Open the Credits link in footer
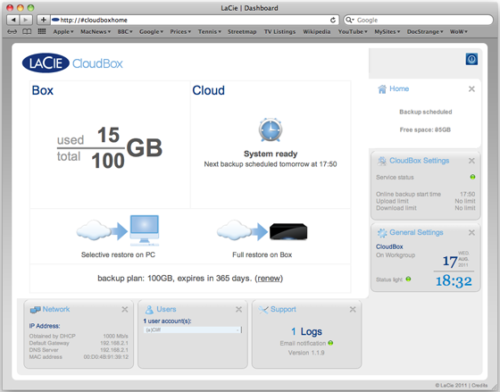500x392 pixels. tap(479, 385)
